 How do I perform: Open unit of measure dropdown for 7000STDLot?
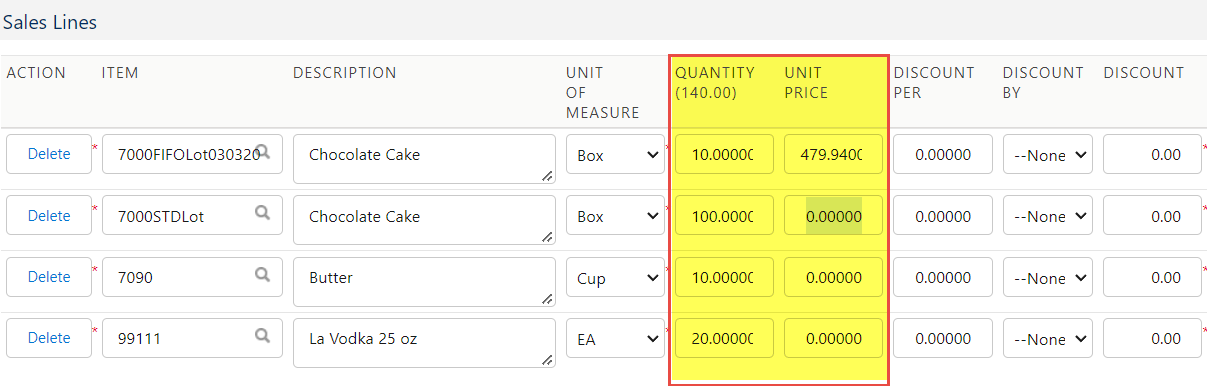point(615,216)
